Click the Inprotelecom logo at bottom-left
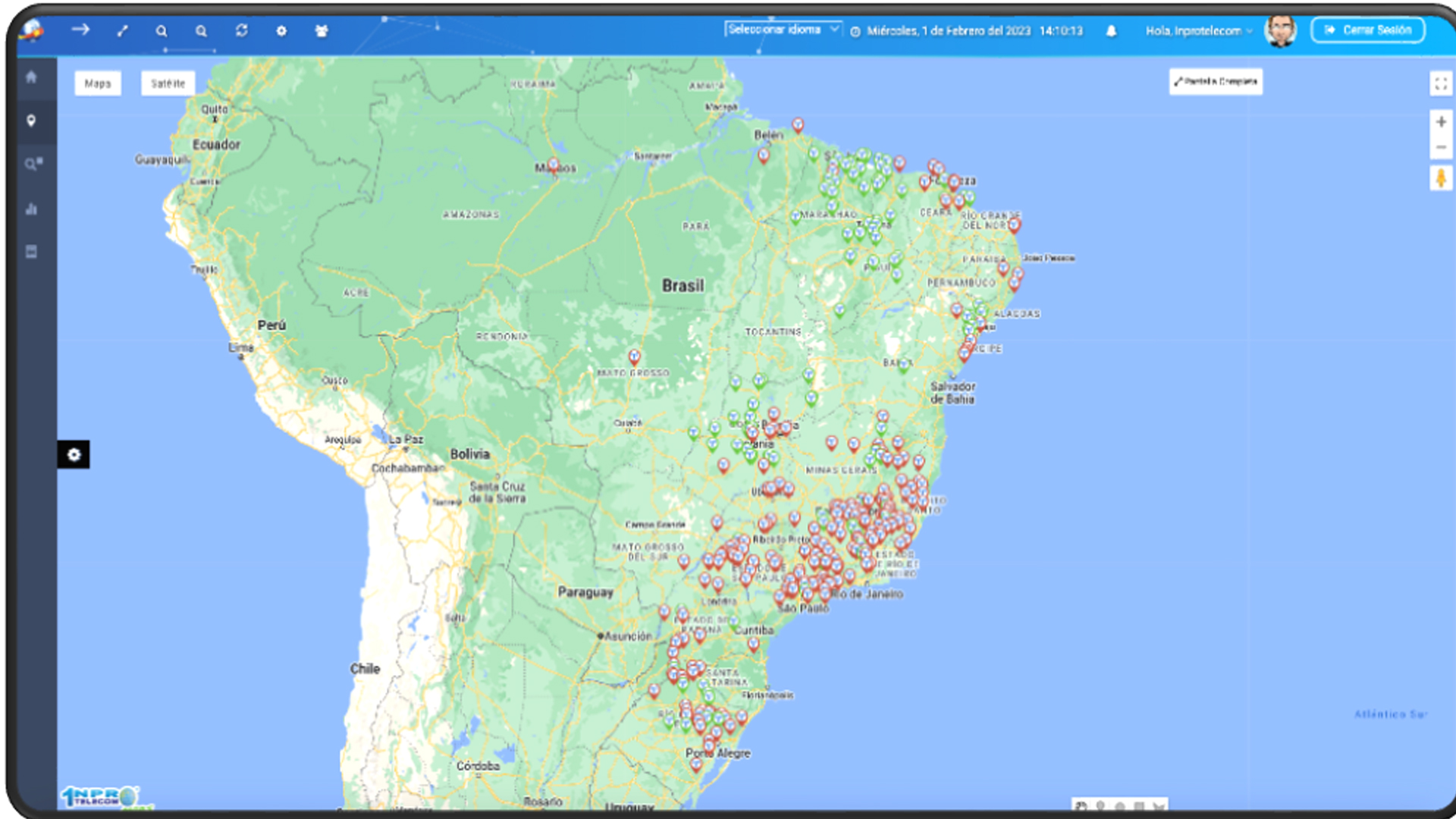The image size is (1456, 819). [100, 797]
